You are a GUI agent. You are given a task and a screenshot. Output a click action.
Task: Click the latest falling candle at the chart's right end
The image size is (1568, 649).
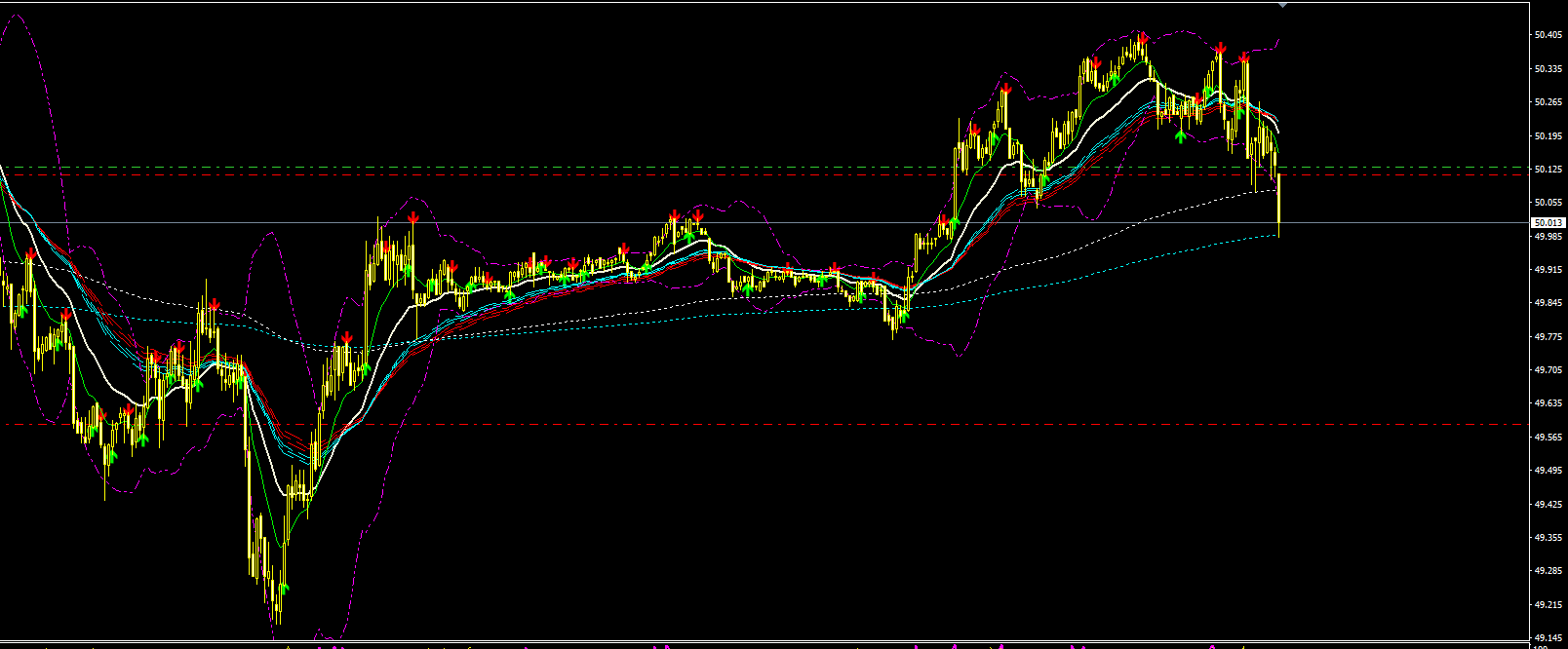coord(1278,204)
